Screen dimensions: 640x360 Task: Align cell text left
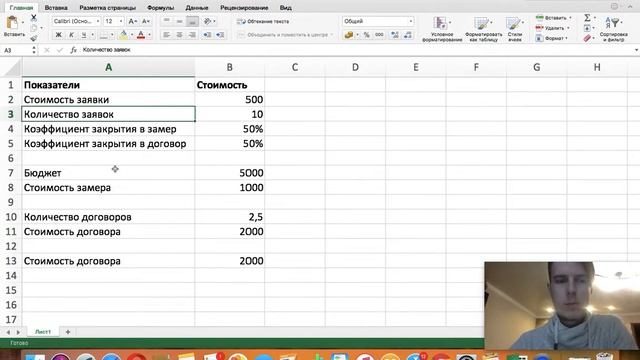click(167, 35)
